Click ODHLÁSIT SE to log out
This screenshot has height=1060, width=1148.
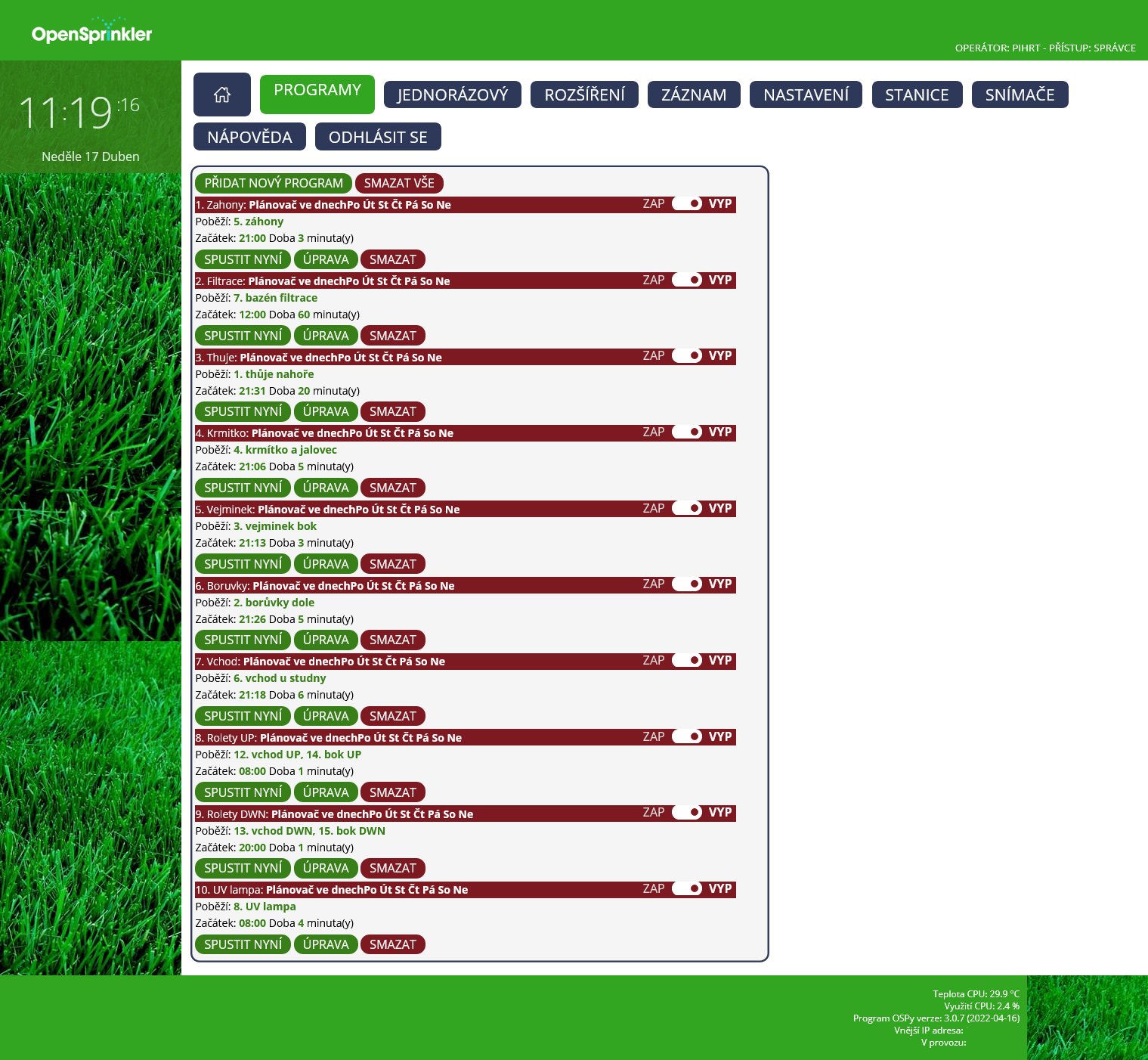coord(378,137)
